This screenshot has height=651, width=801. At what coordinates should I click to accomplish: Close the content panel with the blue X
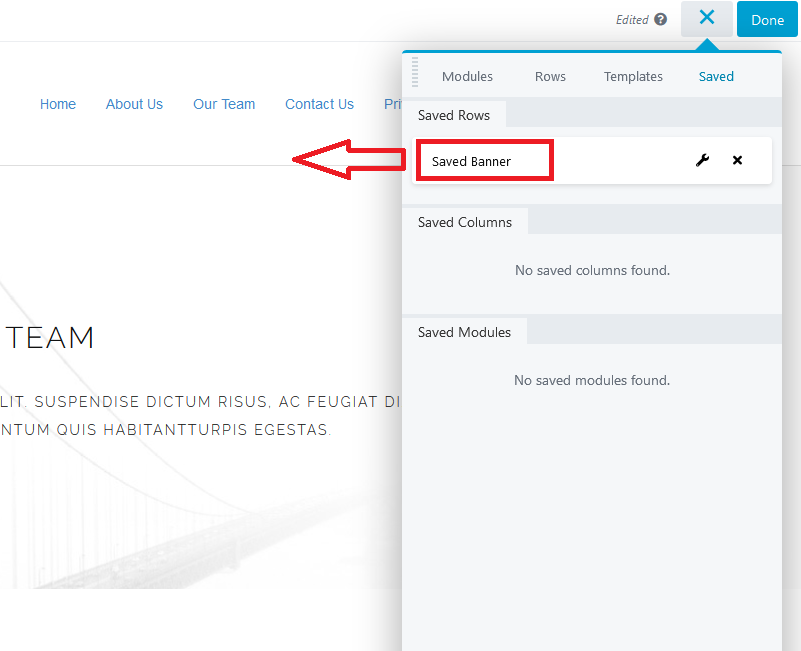click(707, 18)
